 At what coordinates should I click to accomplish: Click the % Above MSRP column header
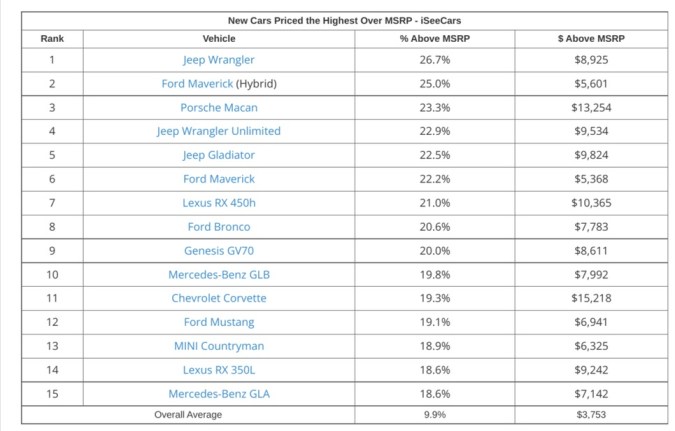435,38
